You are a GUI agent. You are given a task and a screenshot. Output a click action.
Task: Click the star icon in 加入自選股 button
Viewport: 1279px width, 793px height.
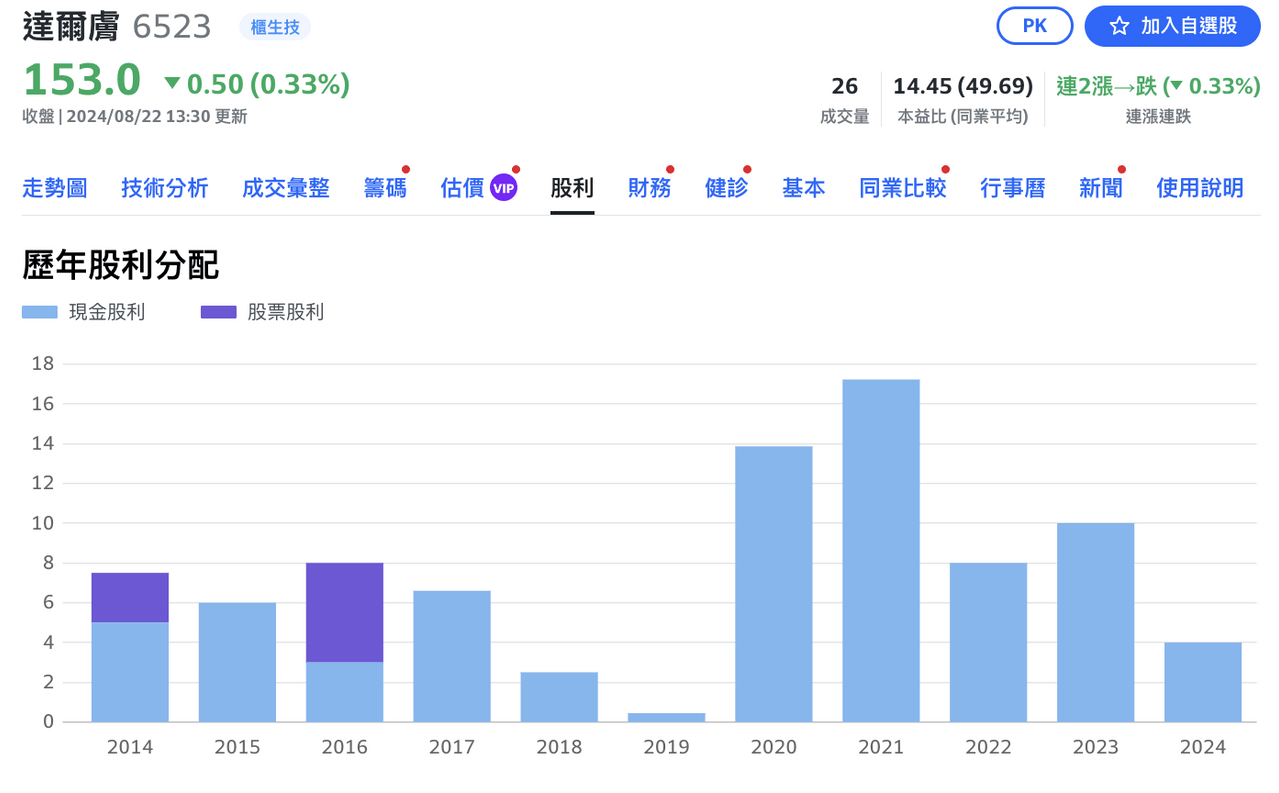pyautogui.click(x=1119, y=26)
